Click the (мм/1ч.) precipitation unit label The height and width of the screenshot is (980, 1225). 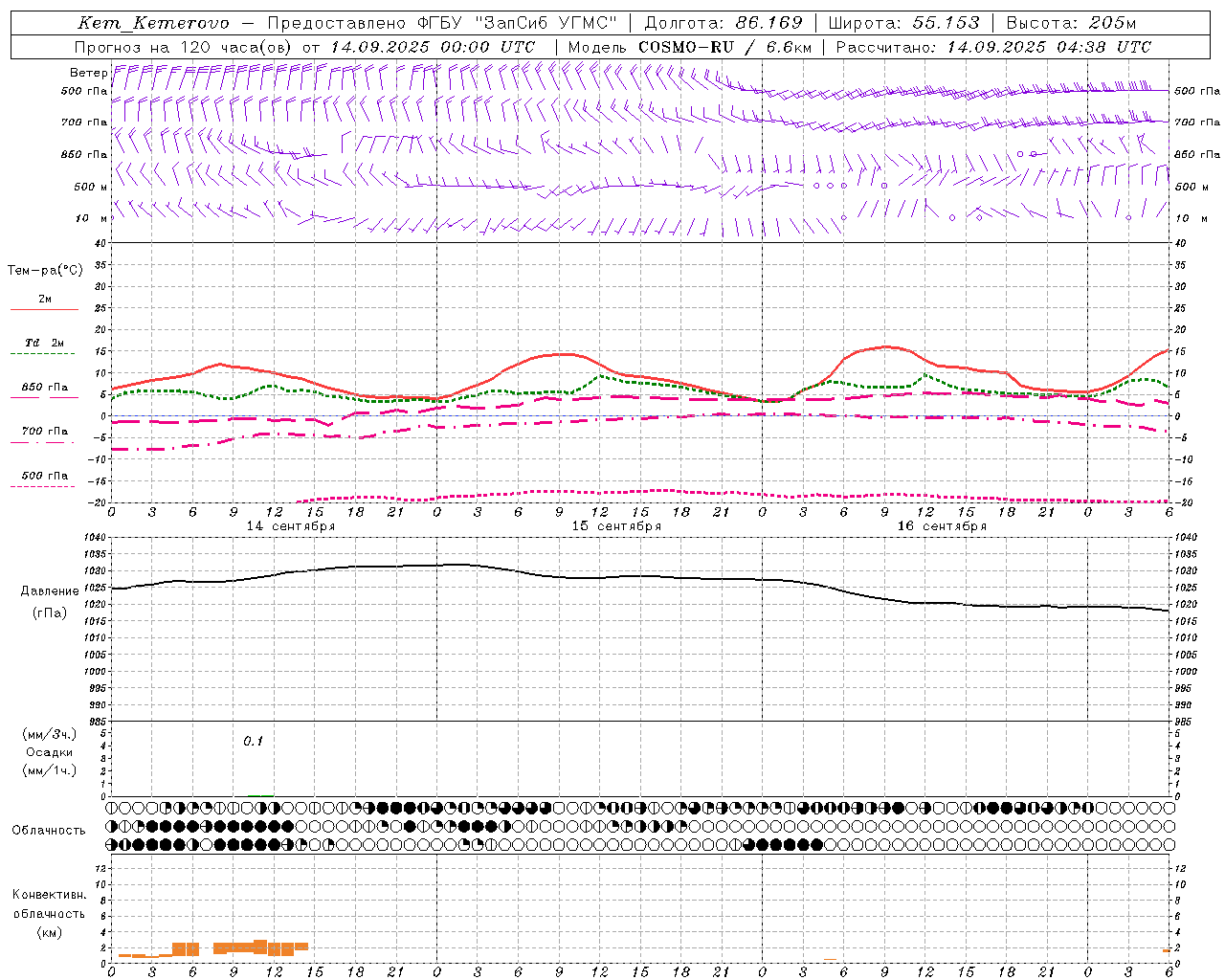50,770
